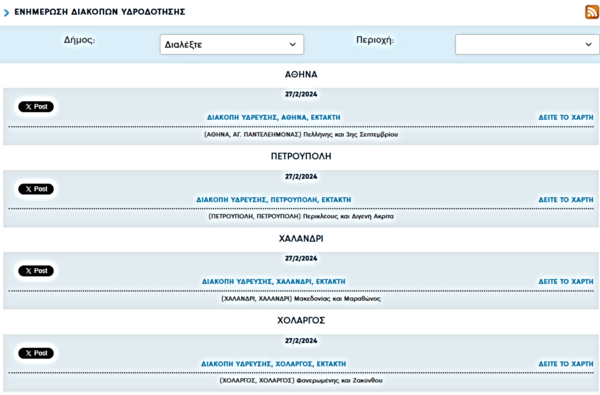Open the empty Περιοχή dropdown
Viewport: 600px width, 395px height.
click(x=527, y=44)
